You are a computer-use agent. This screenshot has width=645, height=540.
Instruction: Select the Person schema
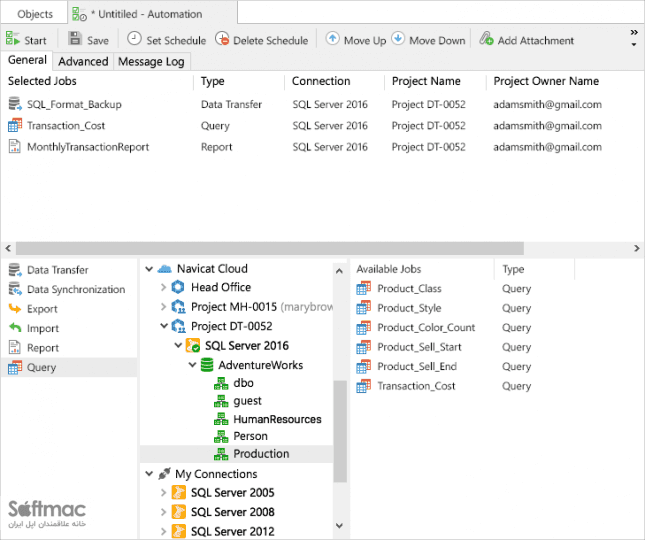pos(250,436)
